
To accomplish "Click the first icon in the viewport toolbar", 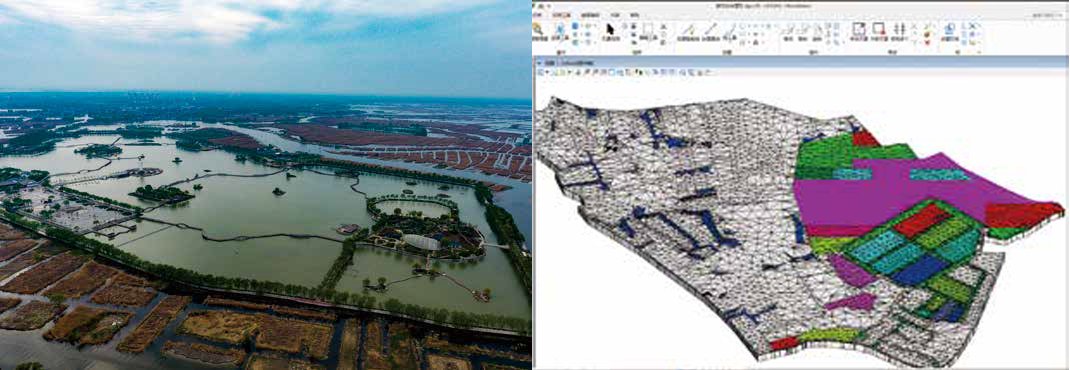I will (540, 72).
